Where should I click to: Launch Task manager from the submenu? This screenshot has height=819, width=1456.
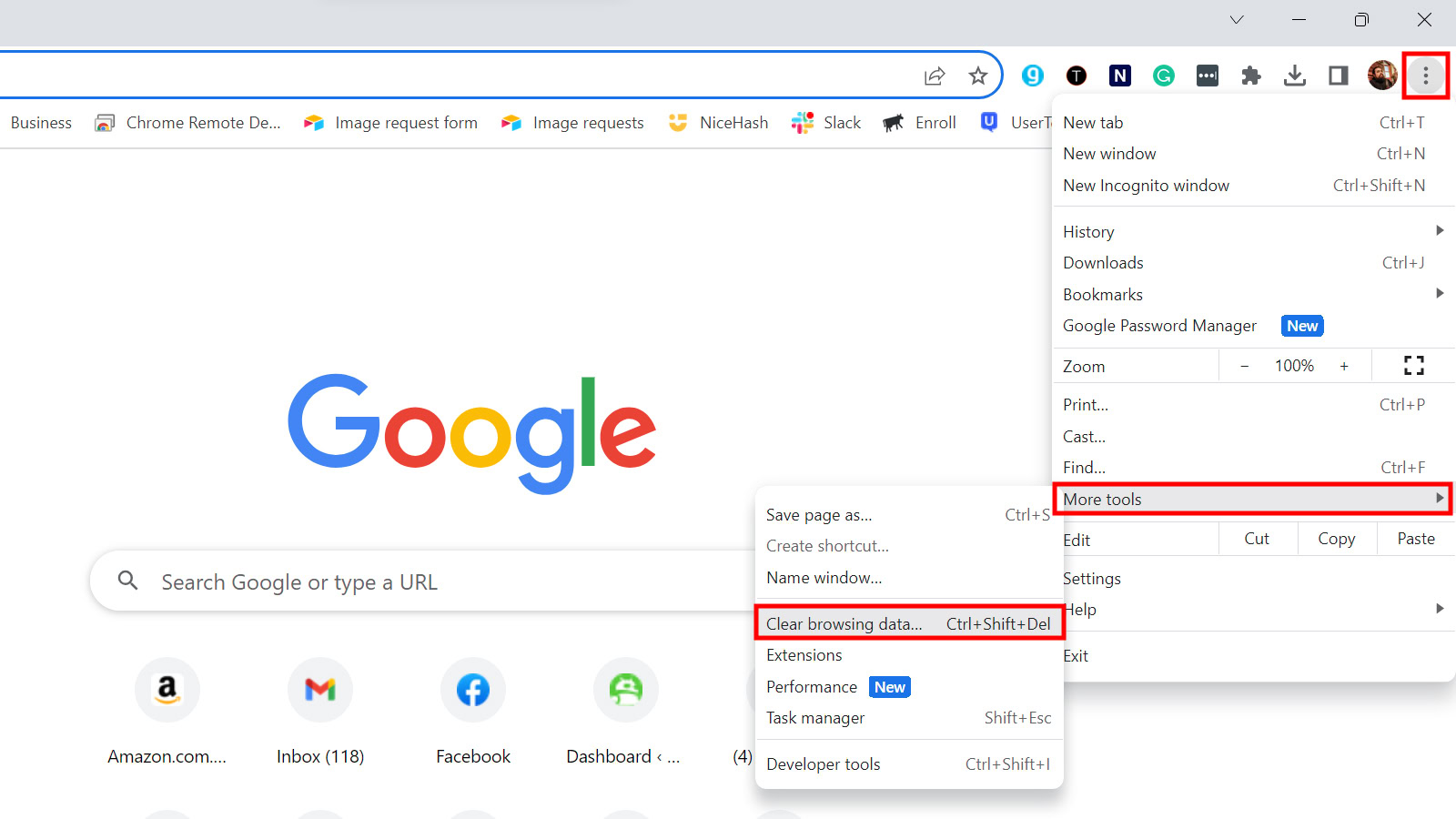(909, 718)
